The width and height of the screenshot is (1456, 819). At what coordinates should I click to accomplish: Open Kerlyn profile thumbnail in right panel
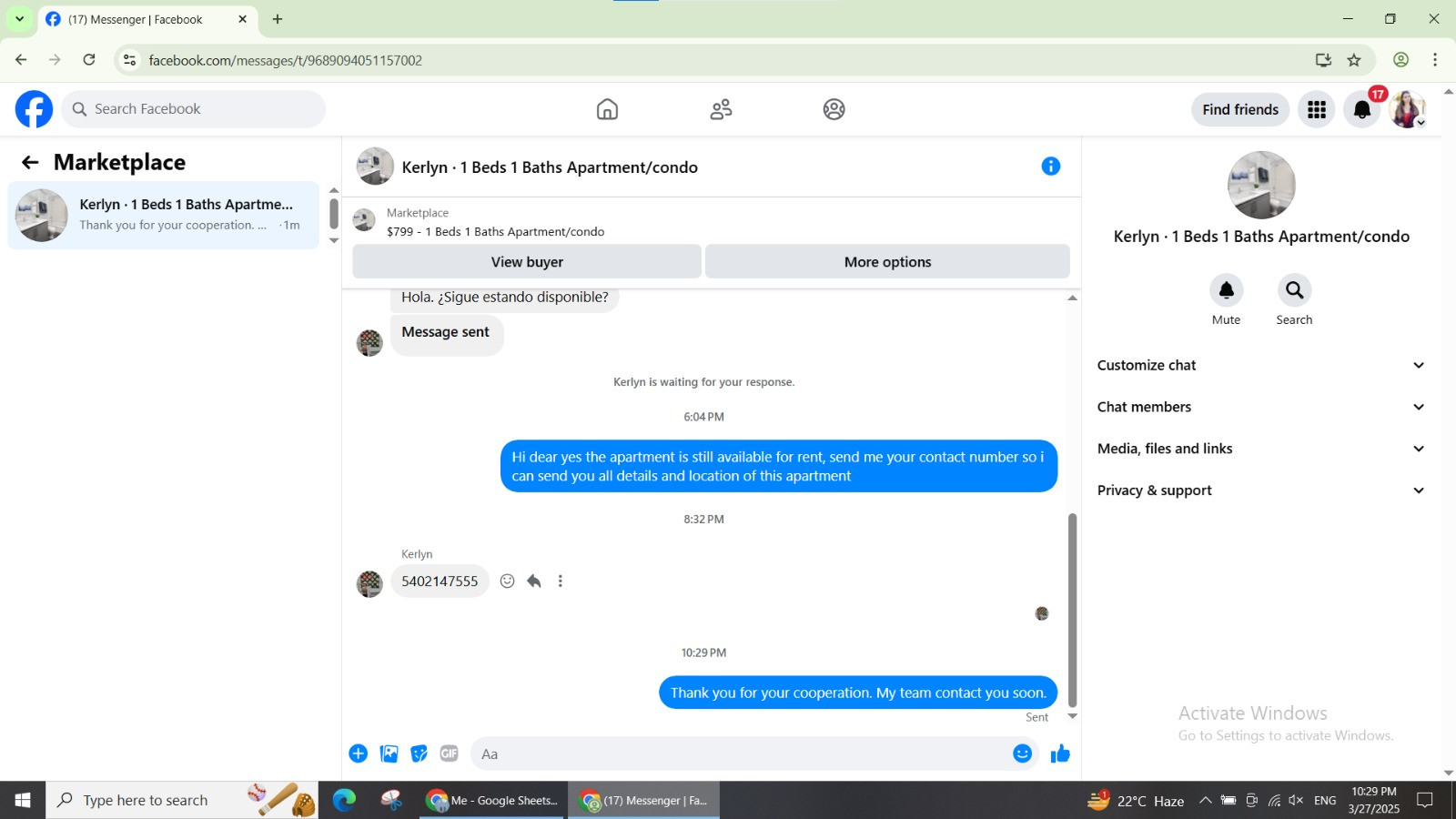(x=1261, y=186)
